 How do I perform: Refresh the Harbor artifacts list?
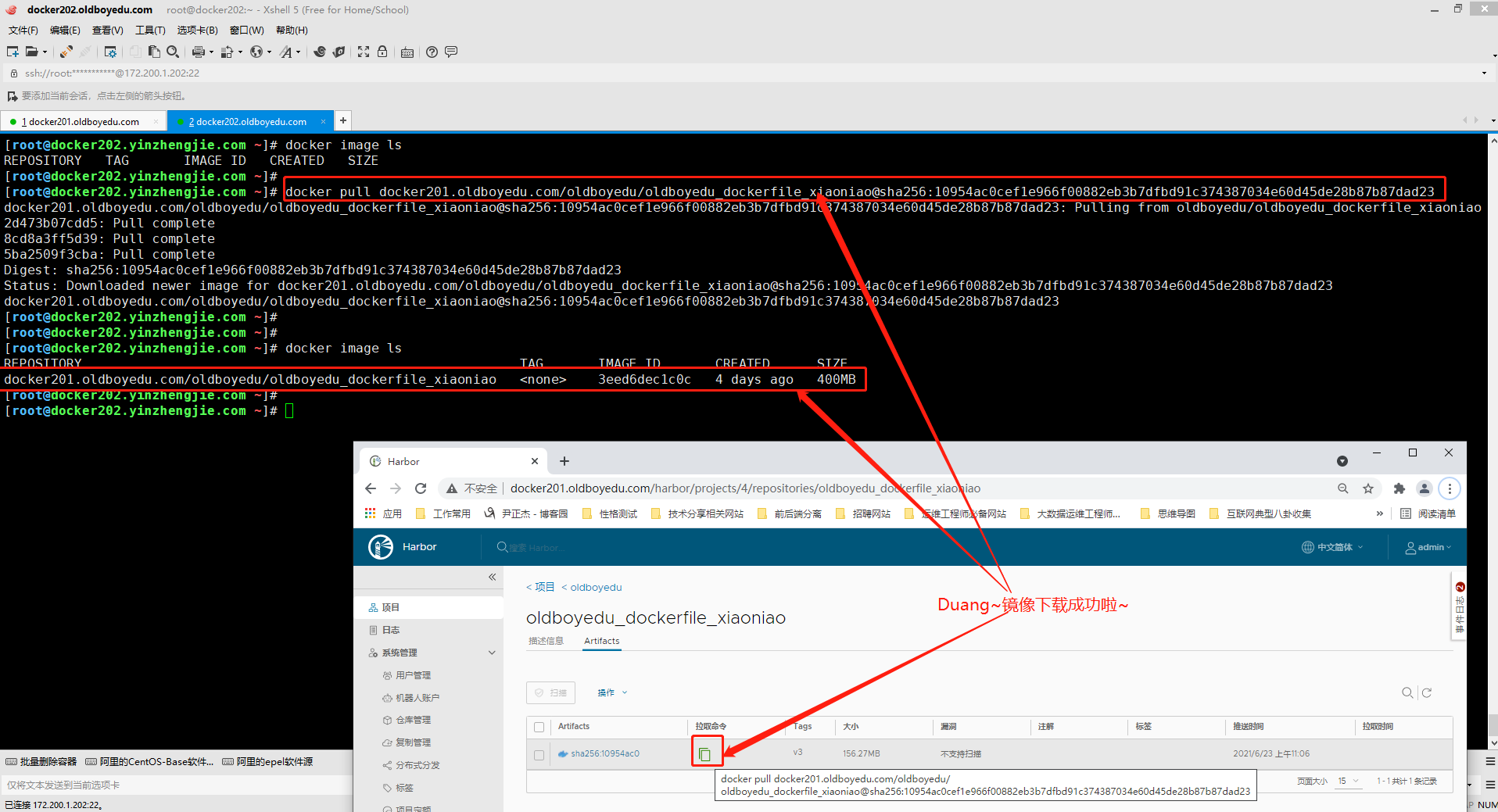click(1426, 692)
